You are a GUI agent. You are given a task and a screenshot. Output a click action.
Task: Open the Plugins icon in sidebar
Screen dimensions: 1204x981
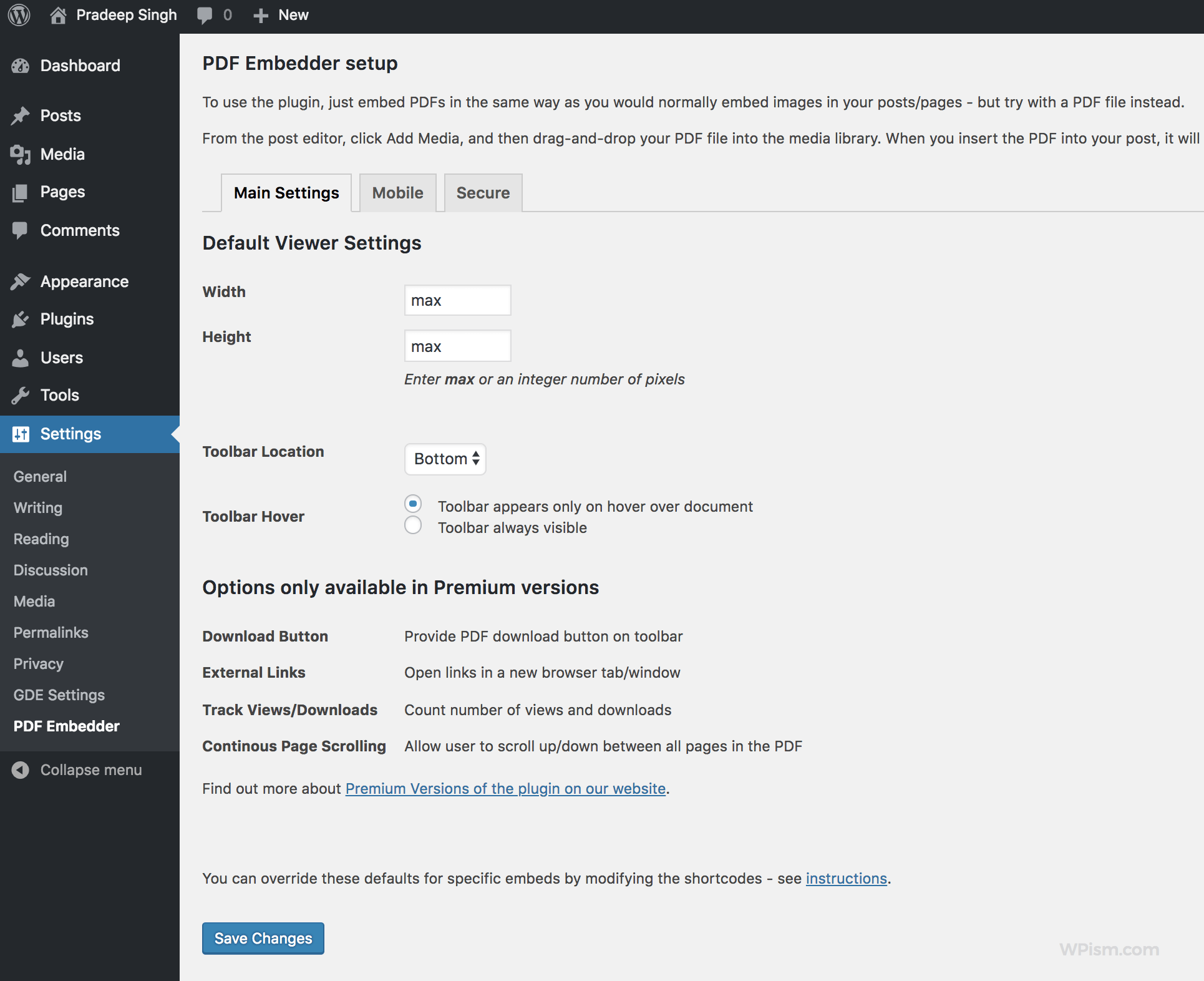(x=21, y=319)
